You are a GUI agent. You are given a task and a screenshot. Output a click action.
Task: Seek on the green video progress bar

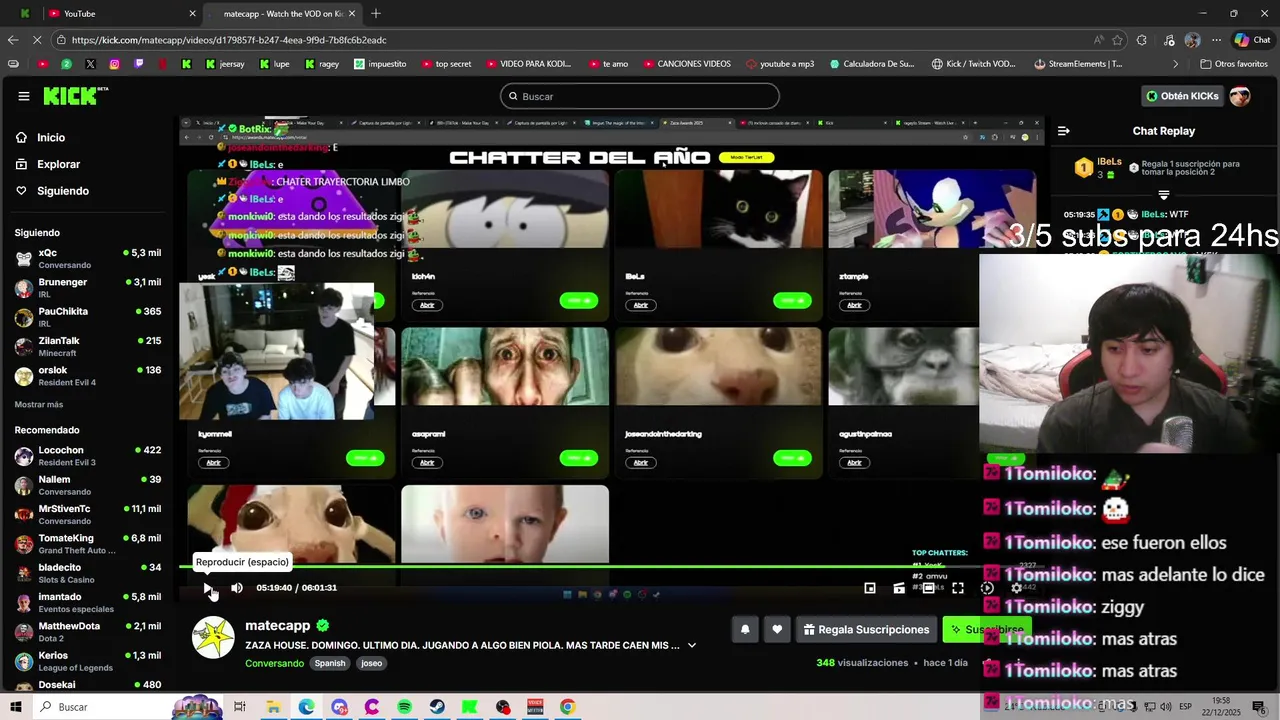coord(610,568)
